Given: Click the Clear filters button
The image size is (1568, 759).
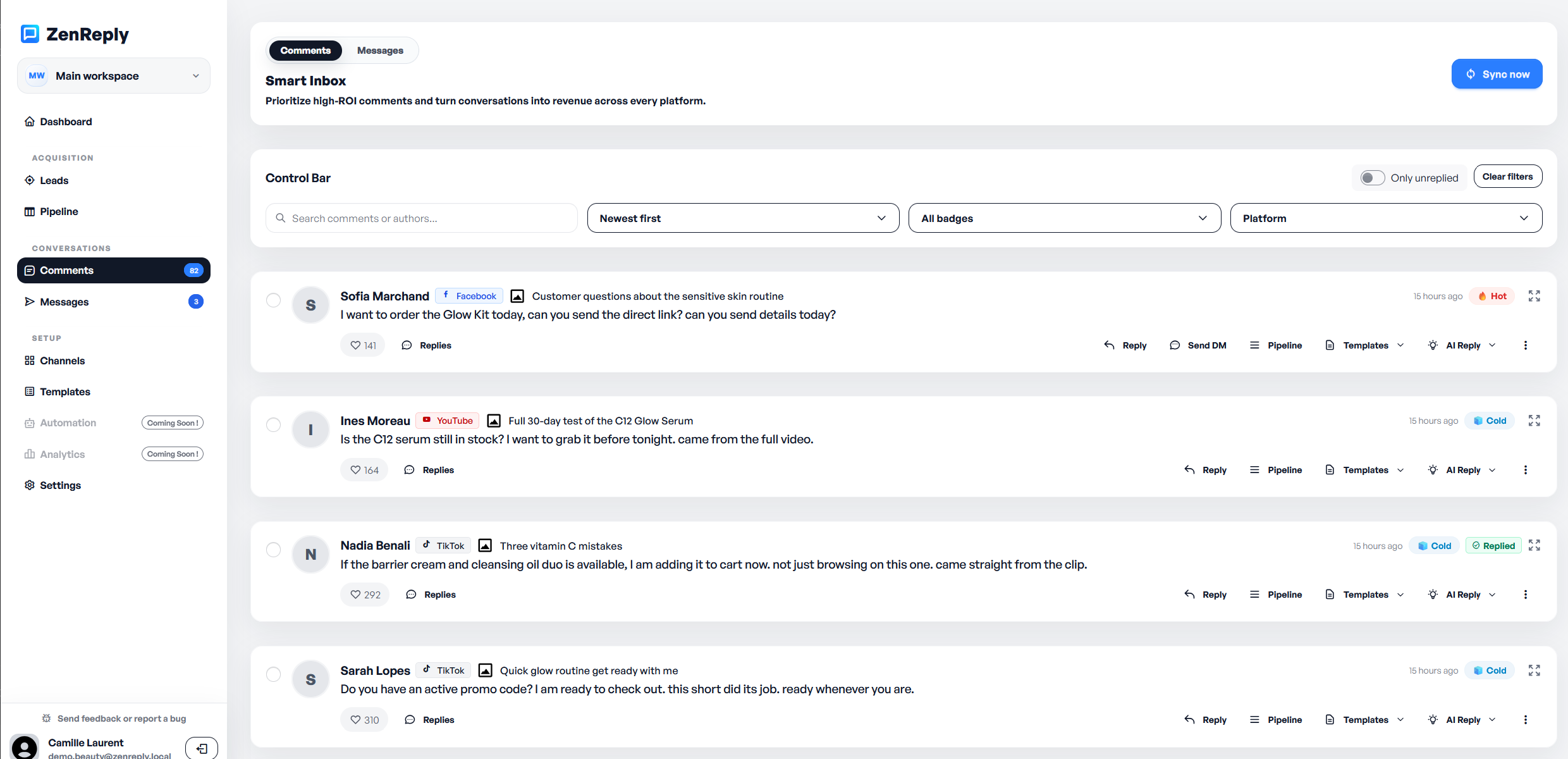Looking at the screenshot, I should pyautogui.click(x=1507, y=176).
